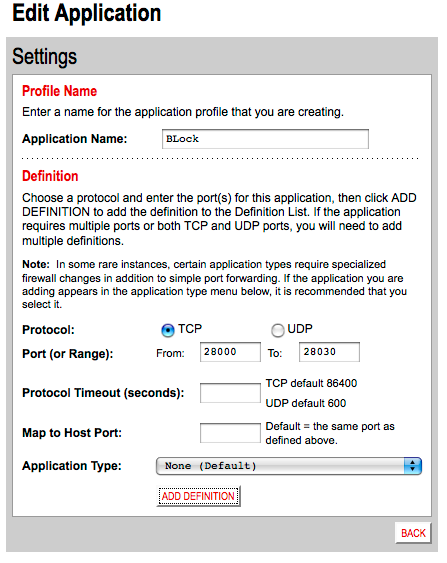Select the TCP protocol radio button
447x563 pixels.
click(x=167, y=330)
